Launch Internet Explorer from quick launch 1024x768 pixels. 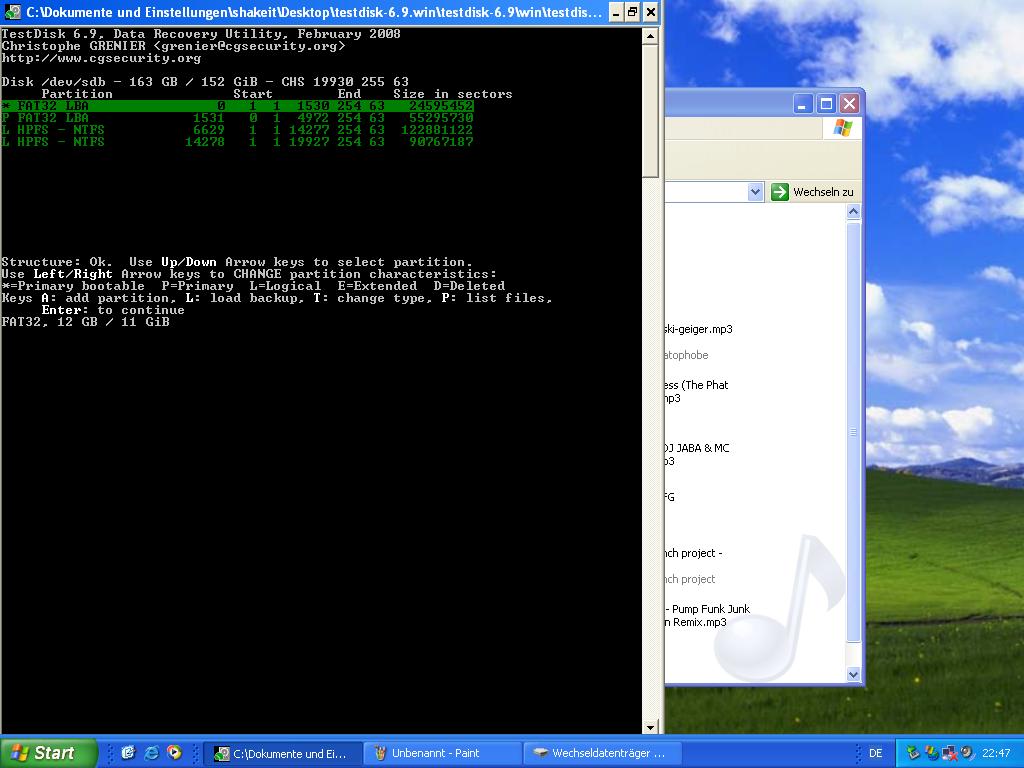(x=152, y=753)
